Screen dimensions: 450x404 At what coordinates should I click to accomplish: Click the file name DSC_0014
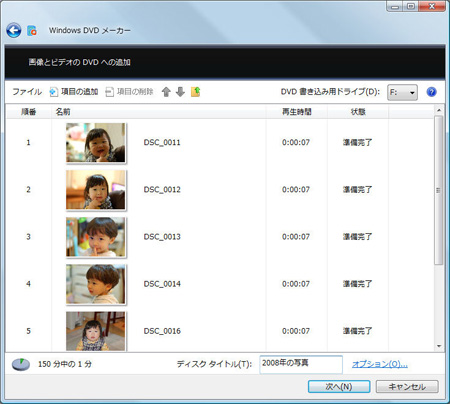coord(162,284)
